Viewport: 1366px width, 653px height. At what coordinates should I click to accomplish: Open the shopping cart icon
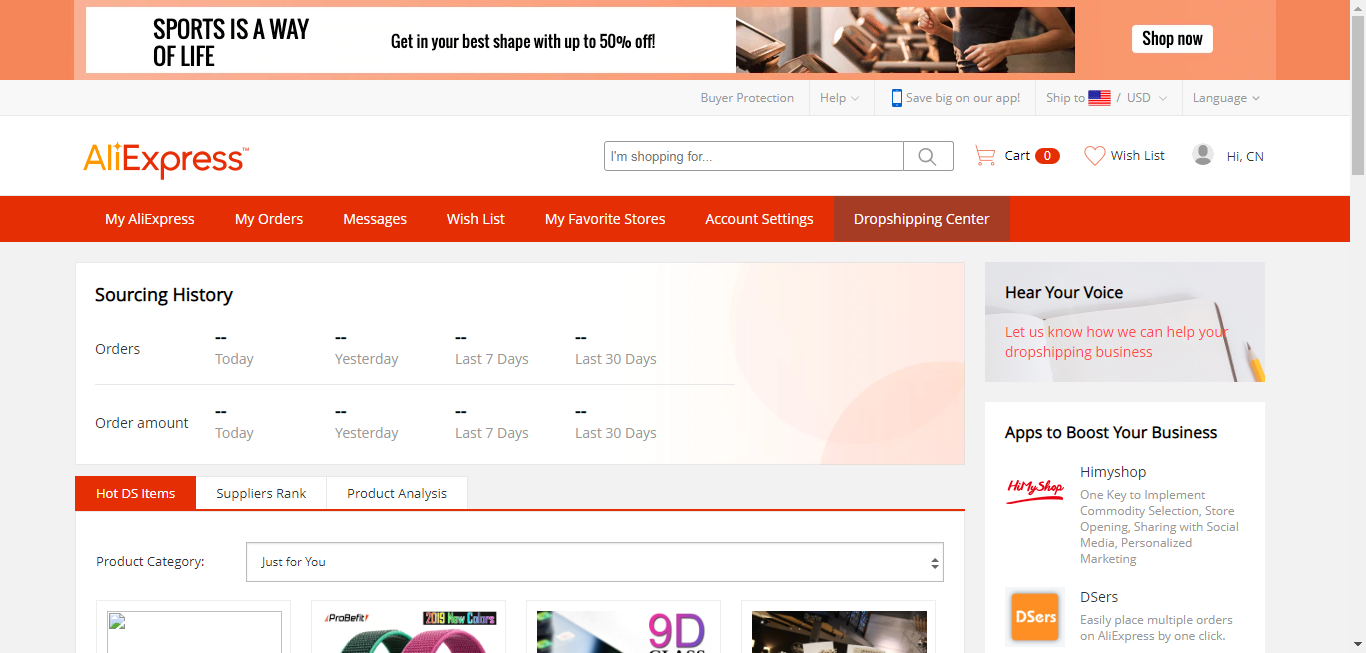pos(985,156)
